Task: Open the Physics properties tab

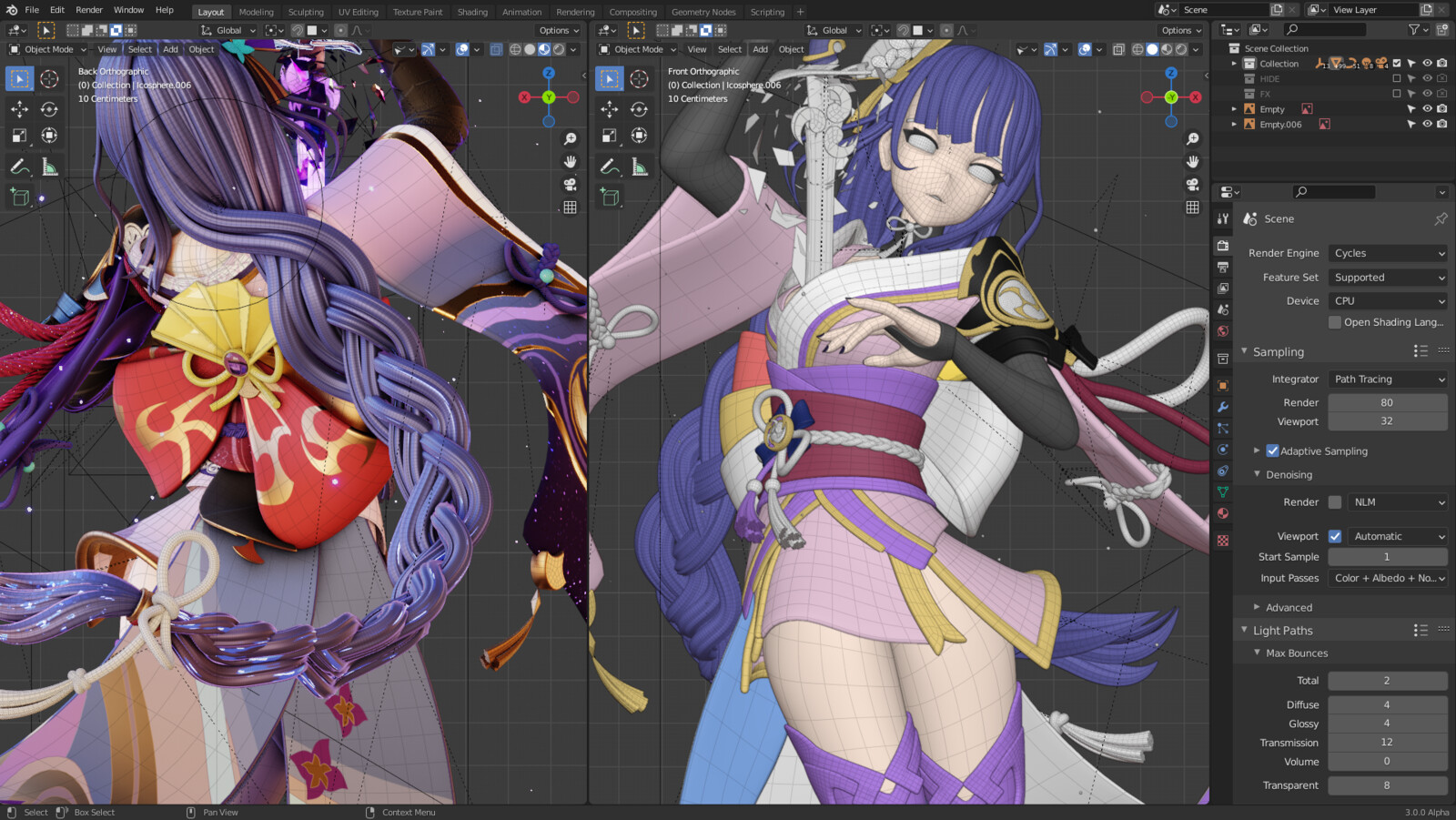Action: coord(1223,450)
